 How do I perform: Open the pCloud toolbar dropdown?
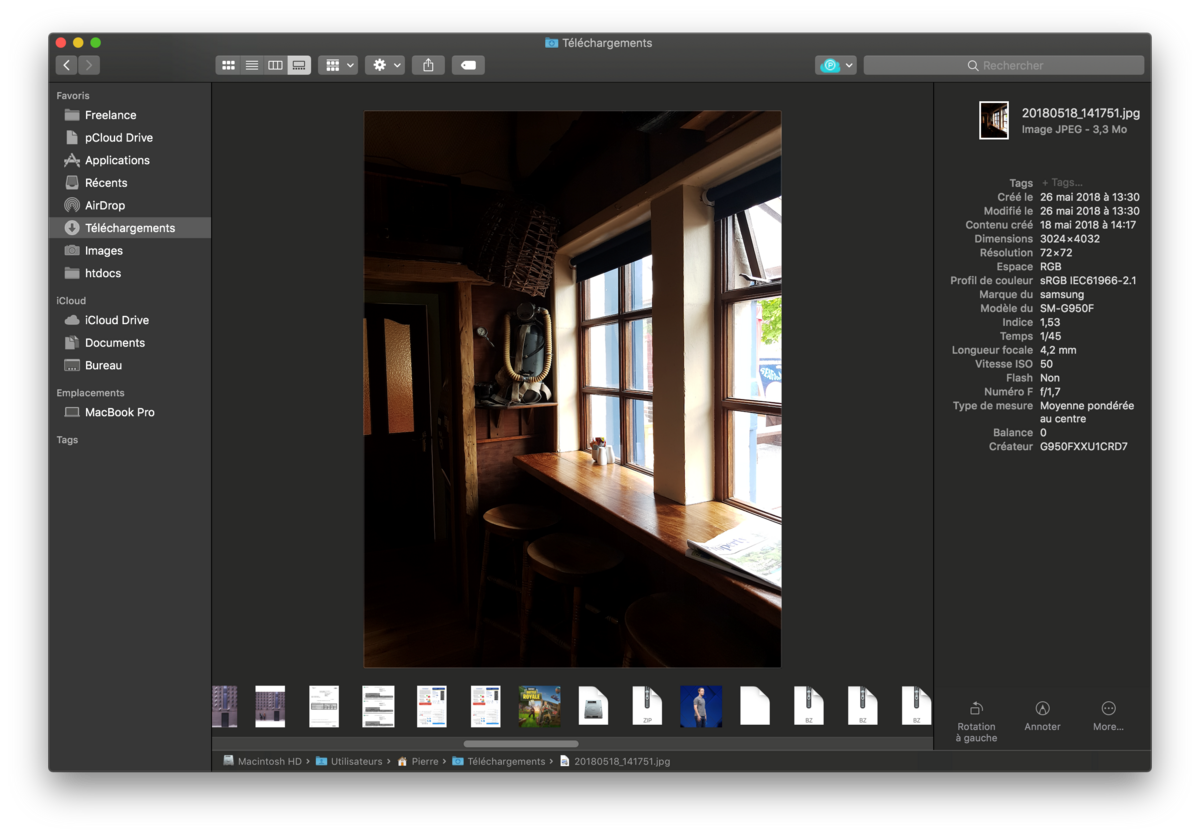836,65
